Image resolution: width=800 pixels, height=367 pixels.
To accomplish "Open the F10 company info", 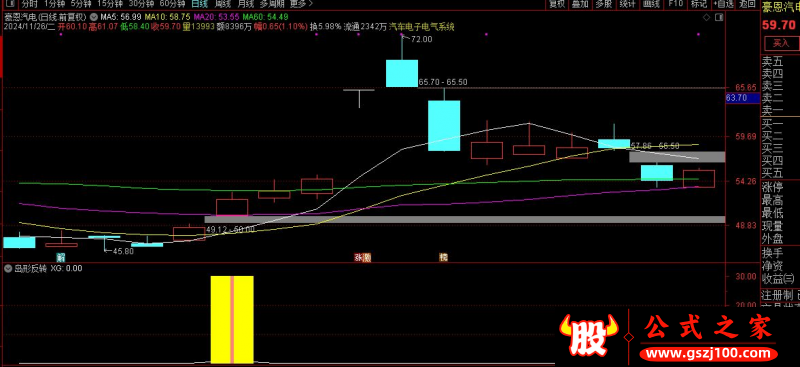I will [x=675, y=4].
